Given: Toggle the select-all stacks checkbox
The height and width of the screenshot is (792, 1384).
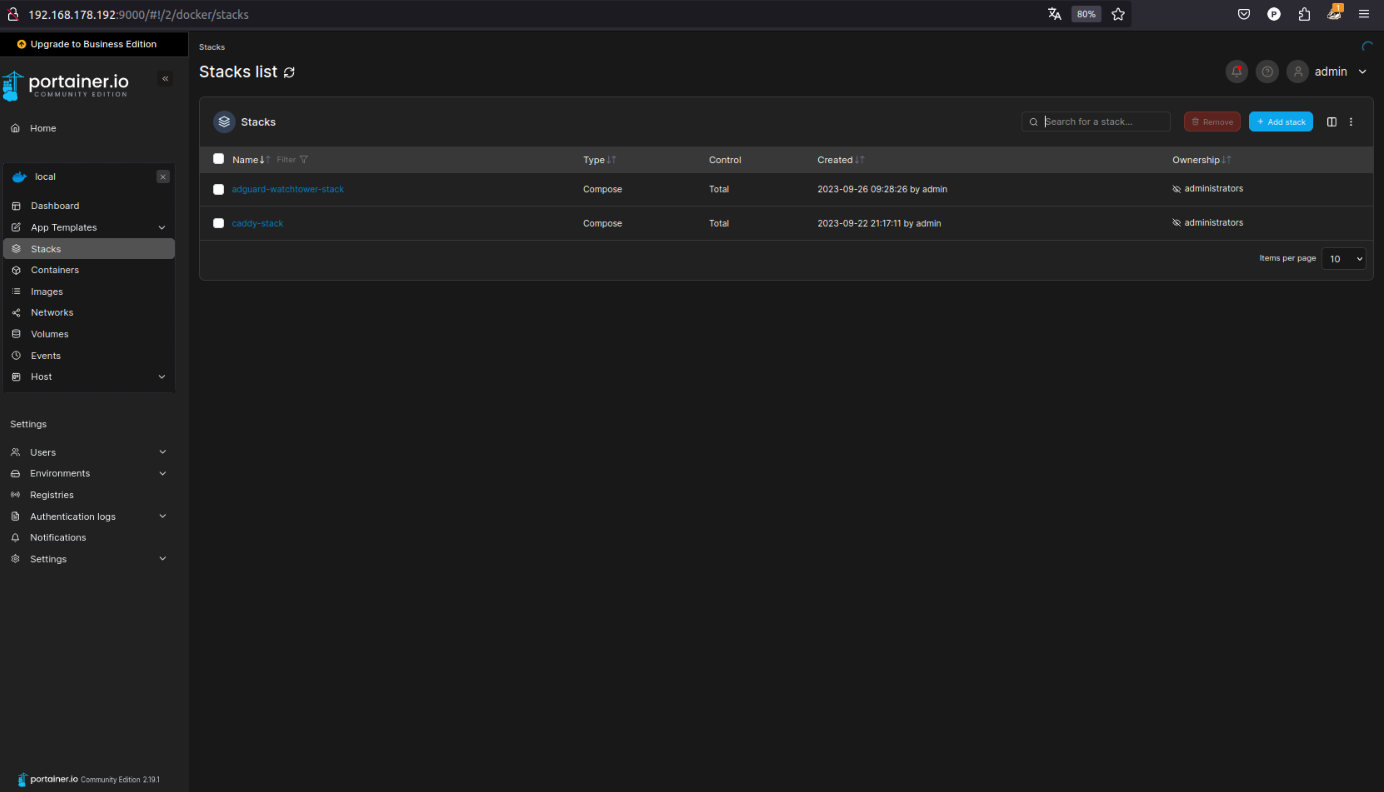Looking at the screenshot, I should (219, 159).
